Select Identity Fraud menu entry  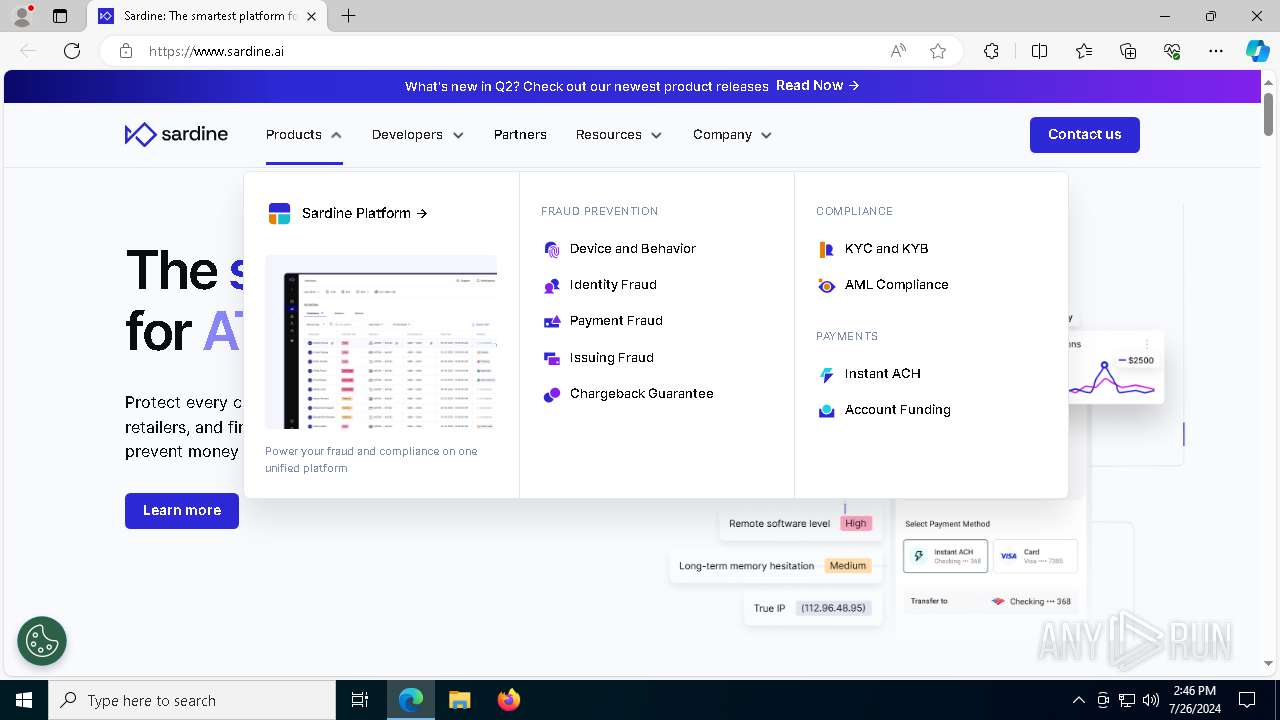tap(613, 285)
